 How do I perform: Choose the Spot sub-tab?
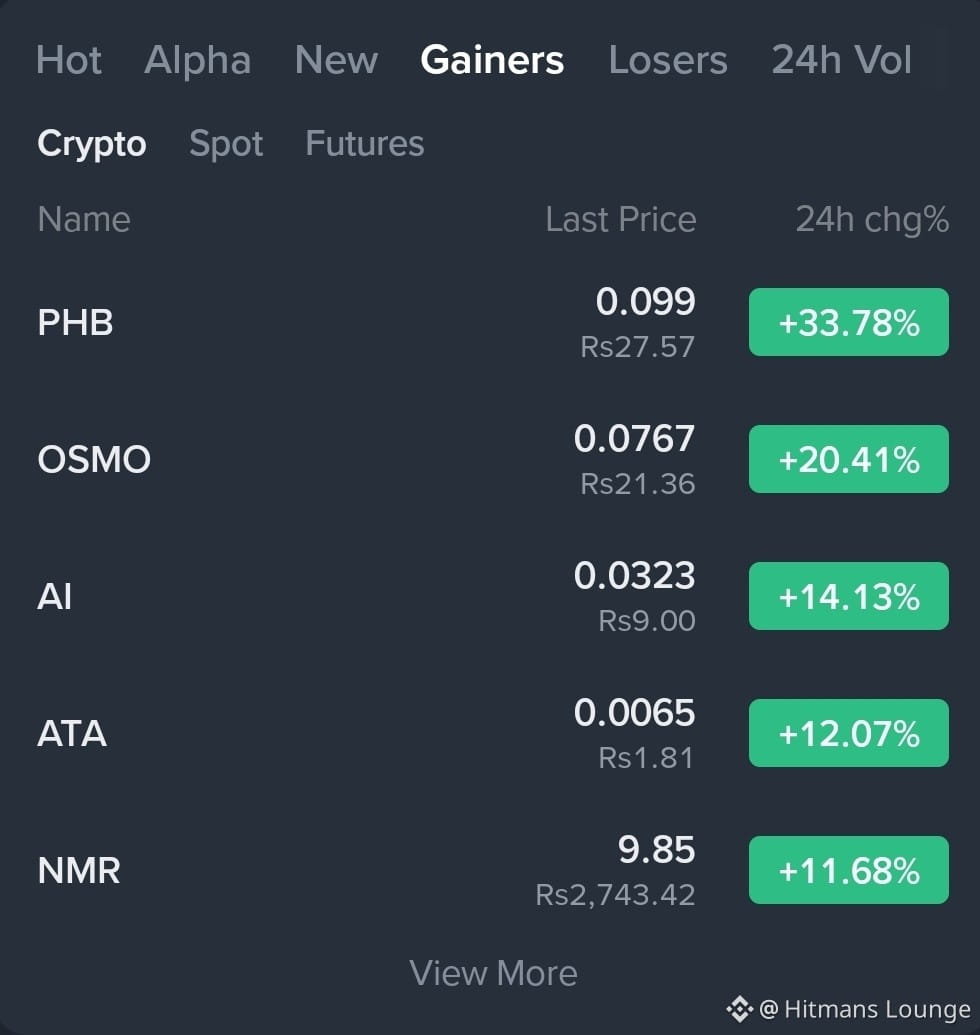[x=226, y=144]
